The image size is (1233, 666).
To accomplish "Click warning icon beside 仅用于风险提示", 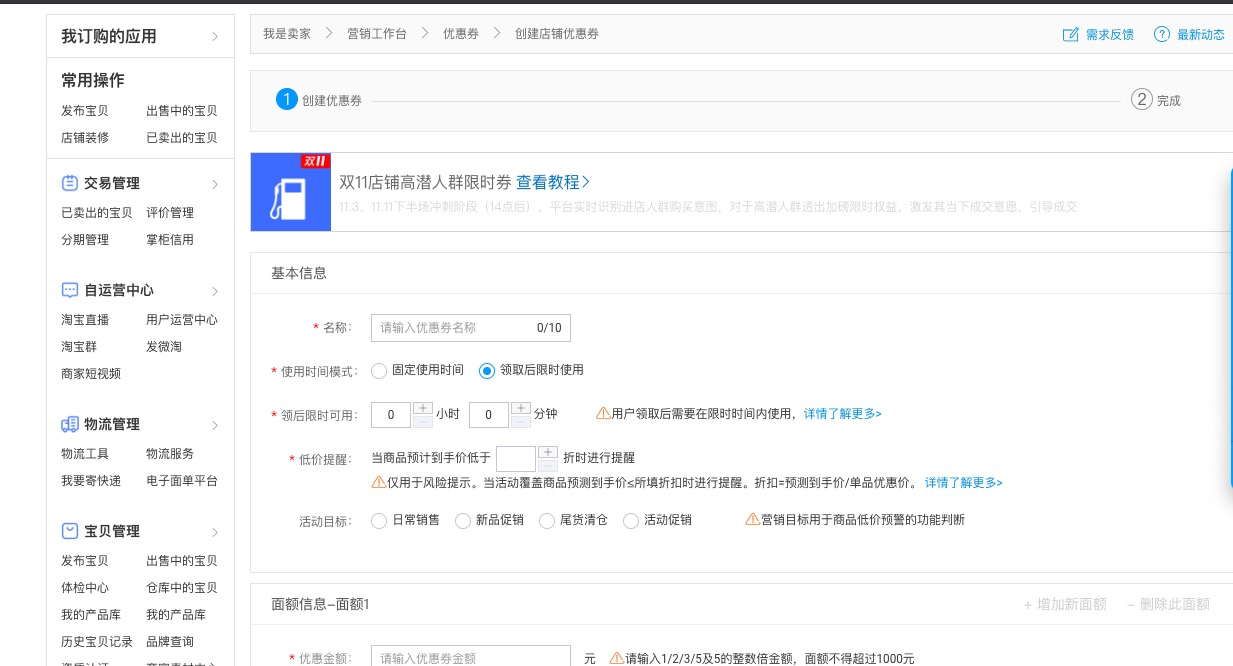I will click(x=378, y=482).
